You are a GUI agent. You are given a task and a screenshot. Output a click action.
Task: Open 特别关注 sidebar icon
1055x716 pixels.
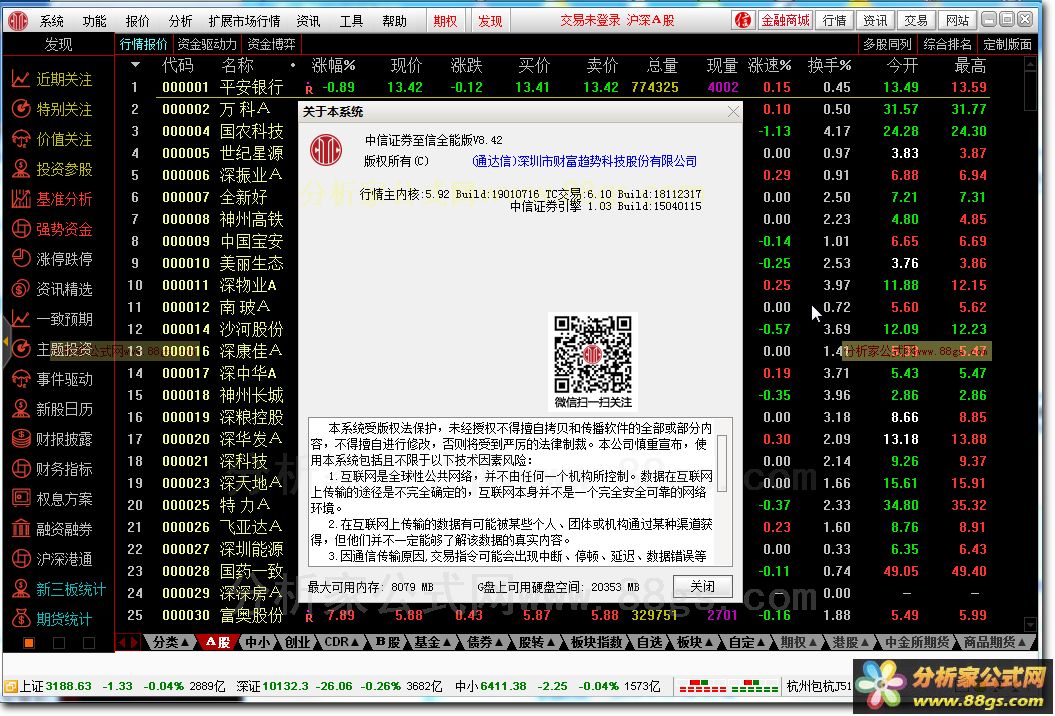20,109
